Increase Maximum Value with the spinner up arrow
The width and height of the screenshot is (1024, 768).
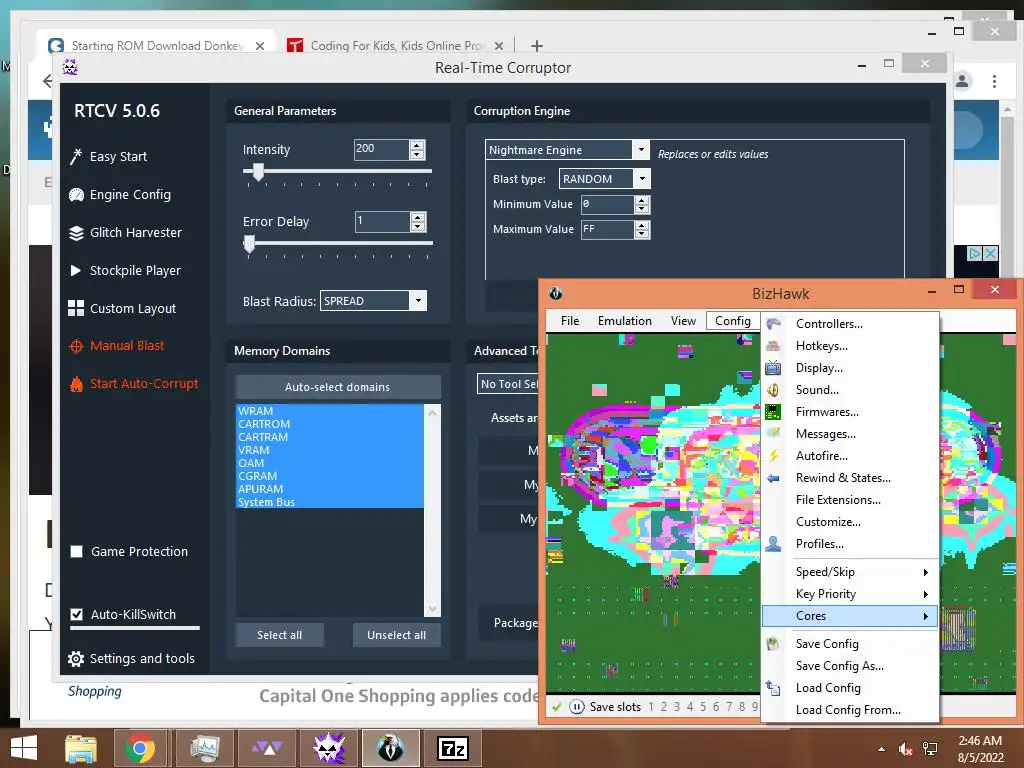point(642,225)
